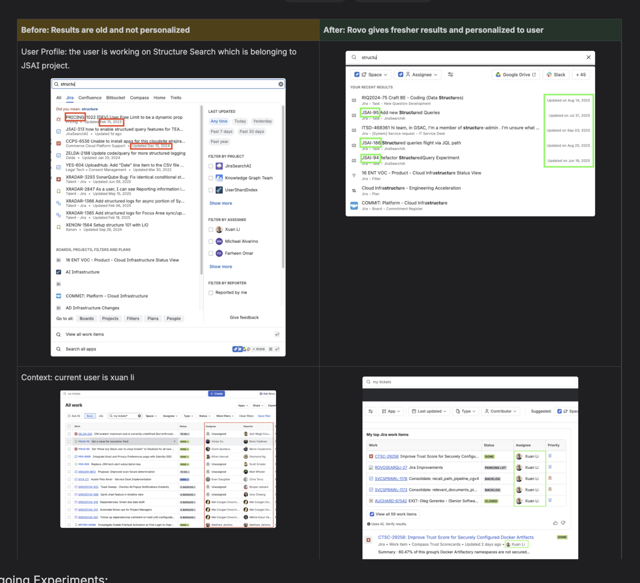Open the Space filter dropdown in Rovo search
Viewport: 640px width, 583px height.
pos(371,75)
